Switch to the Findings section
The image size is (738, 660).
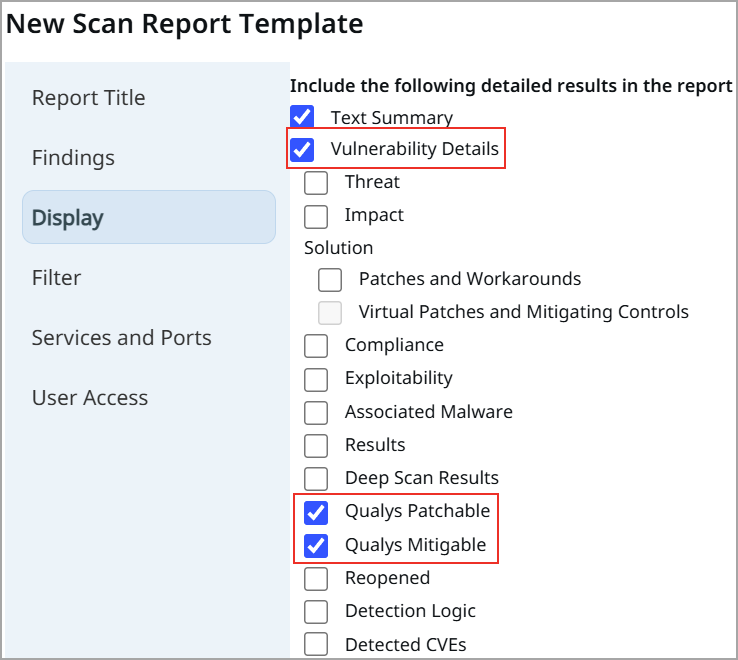pyautogui.click(x=73, y=158)
